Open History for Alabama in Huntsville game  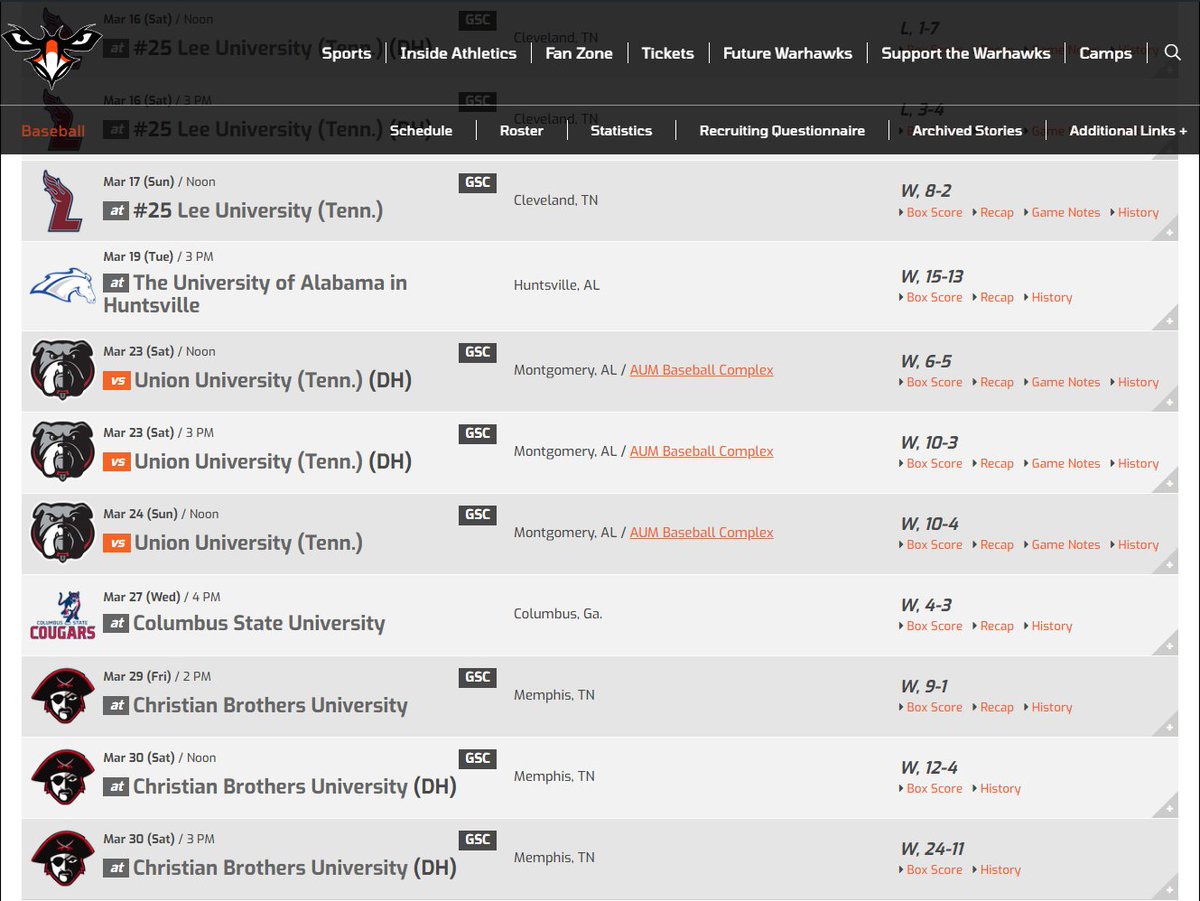coord(1051,297)
